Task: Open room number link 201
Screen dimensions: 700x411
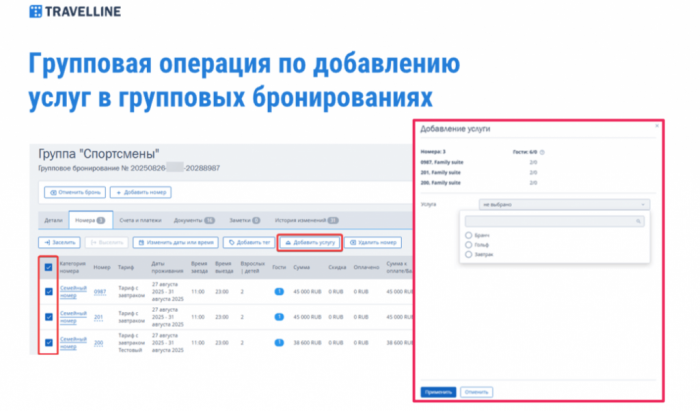Action: coord(98,317)
